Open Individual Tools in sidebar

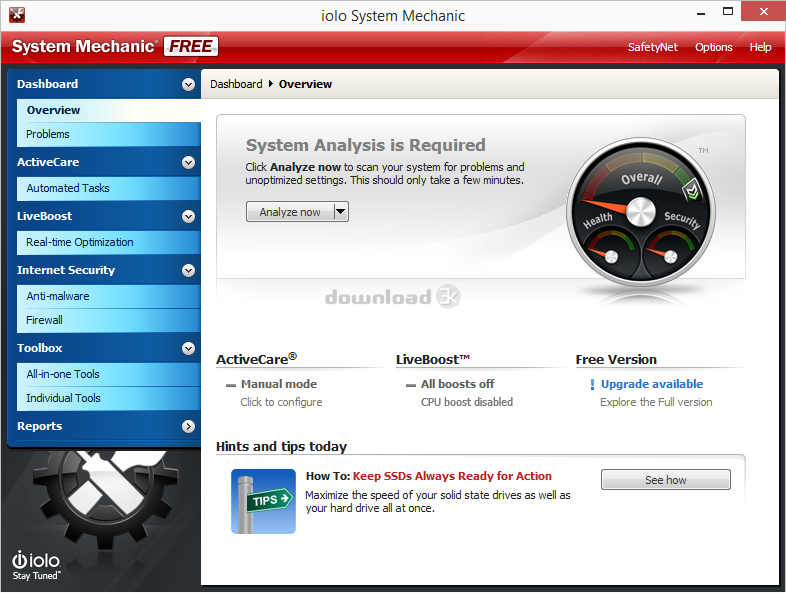click(109, 399)
